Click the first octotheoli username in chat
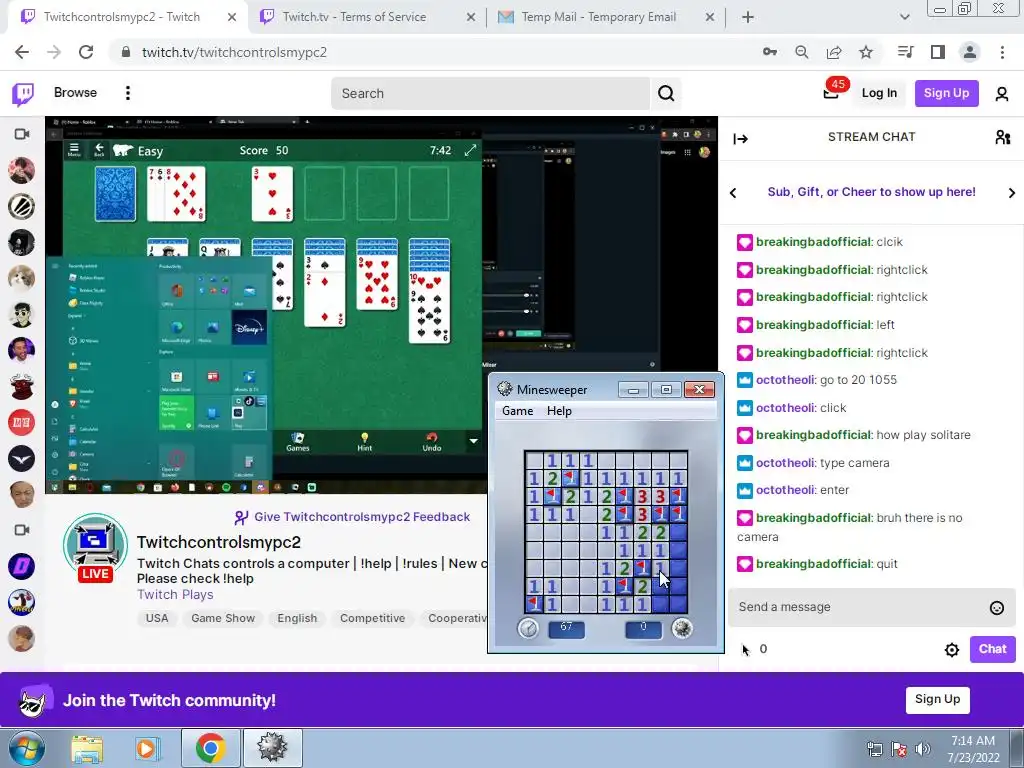Viewport: 1024px width, 768px height. pyautogui.click(x=785, y=380)
